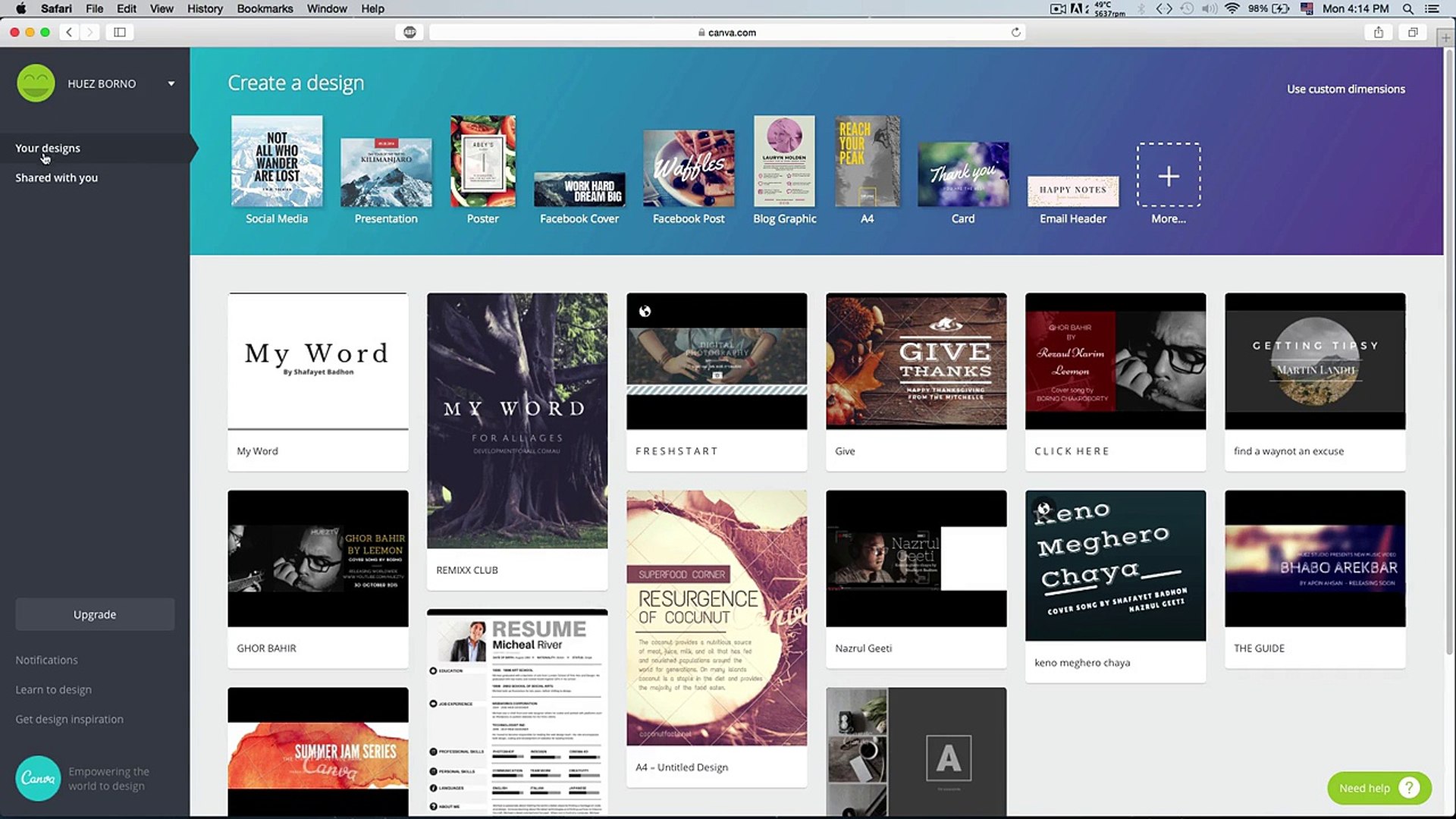Image resolution: width=1456 pixels, height=819 pixels.
Task: Click the globe icon on FRESHSTART design
Action: pos(645,311)
